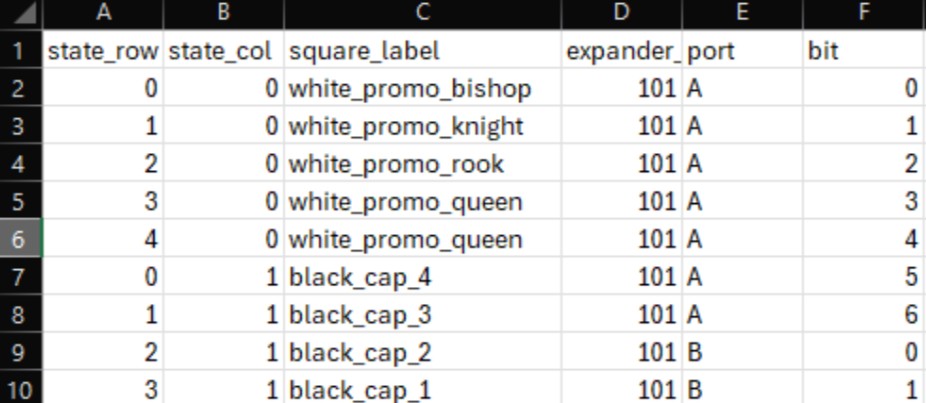Click the square_label header cell
926x403 pixels.
(x=422, y=51)
